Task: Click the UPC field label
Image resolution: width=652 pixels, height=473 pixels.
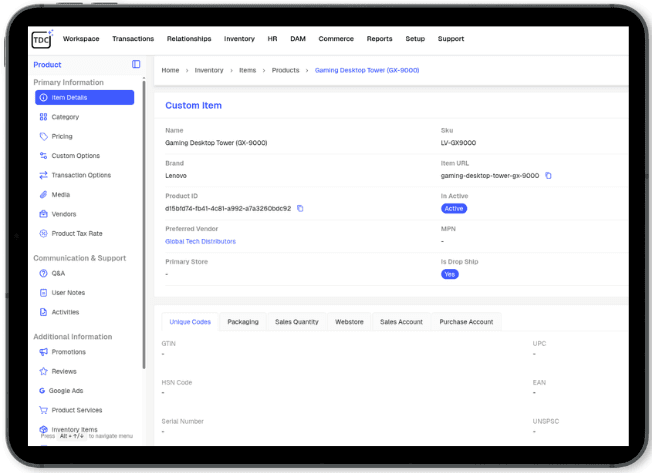Action: pos(539,343)
